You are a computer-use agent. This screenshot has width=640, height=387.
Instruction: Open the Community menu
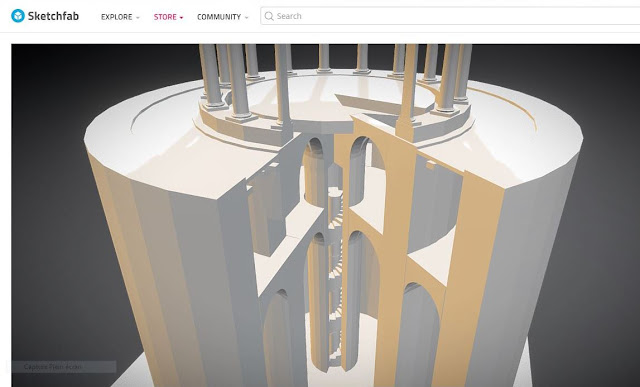[x=219, y=17]
